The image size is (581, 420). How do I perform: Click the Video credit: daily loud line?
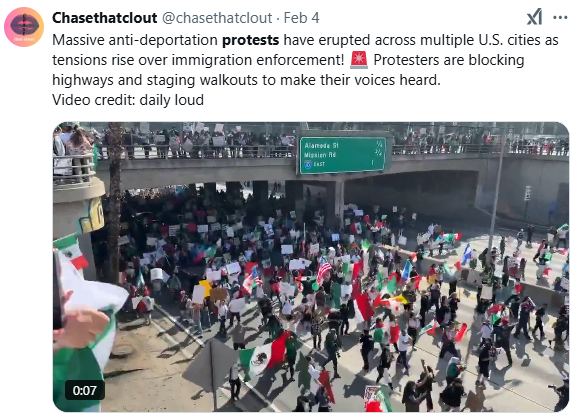coord(128,100)
